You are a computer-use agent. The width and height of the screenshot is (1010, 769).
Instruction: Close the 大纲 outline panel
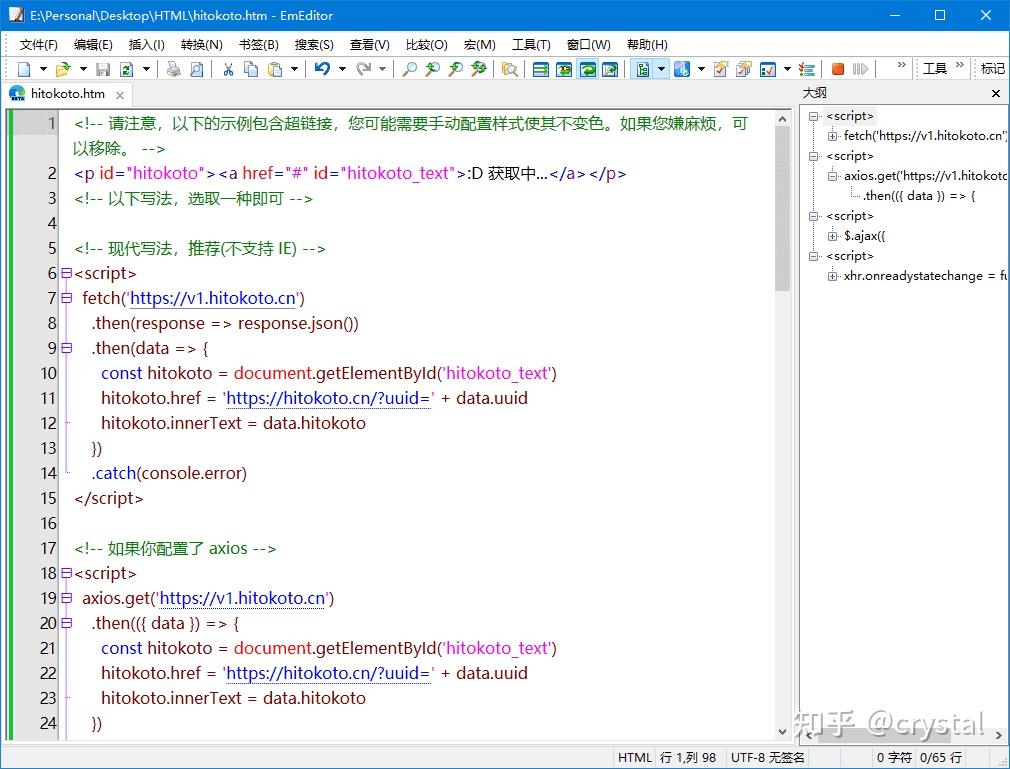996,93
